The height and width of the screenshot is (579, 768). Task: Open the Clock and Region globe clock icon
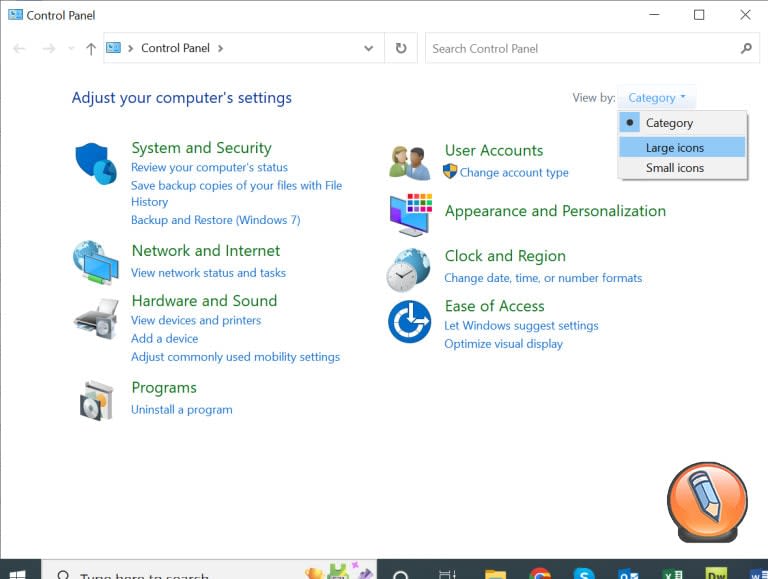tap(408, 269)
